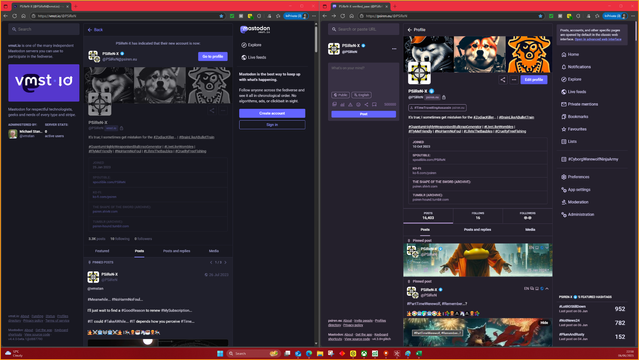Hide the fireworks media in pinned post
Screen dimensions: 639x360
click(544, 322)
